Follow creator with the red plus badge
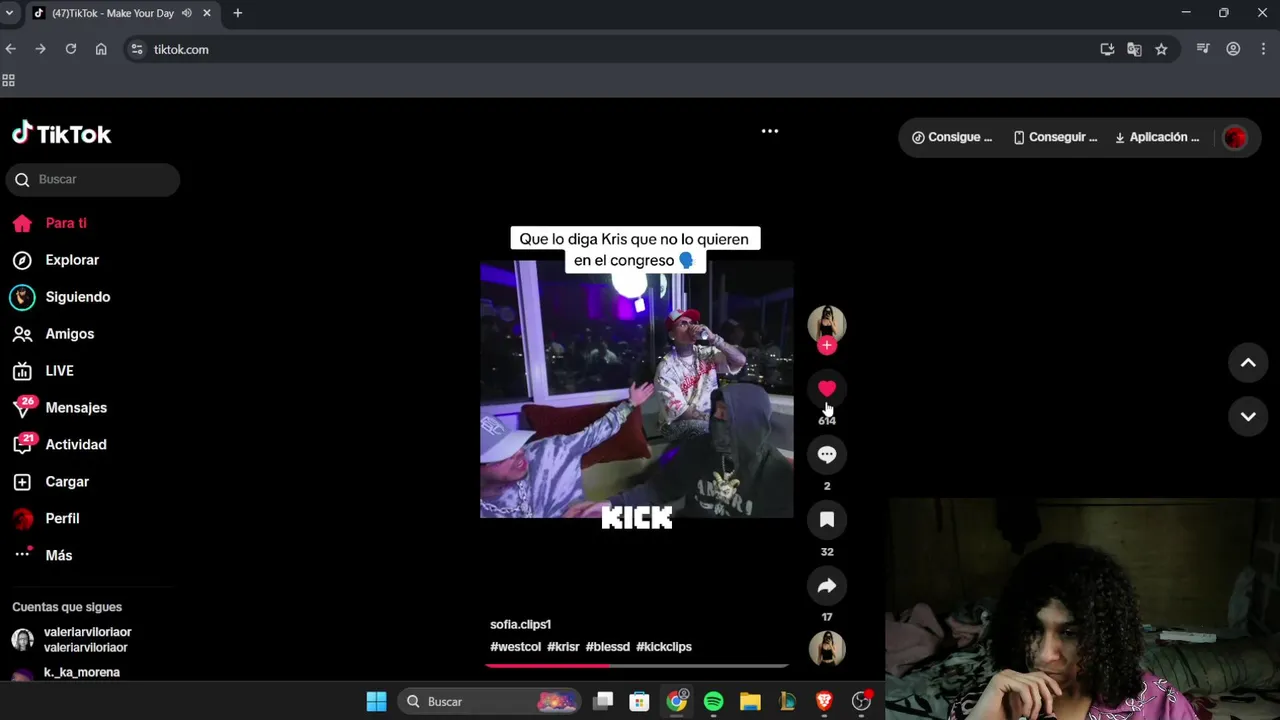The width and height of the screenshot is (1280, 720). [826, 345]
